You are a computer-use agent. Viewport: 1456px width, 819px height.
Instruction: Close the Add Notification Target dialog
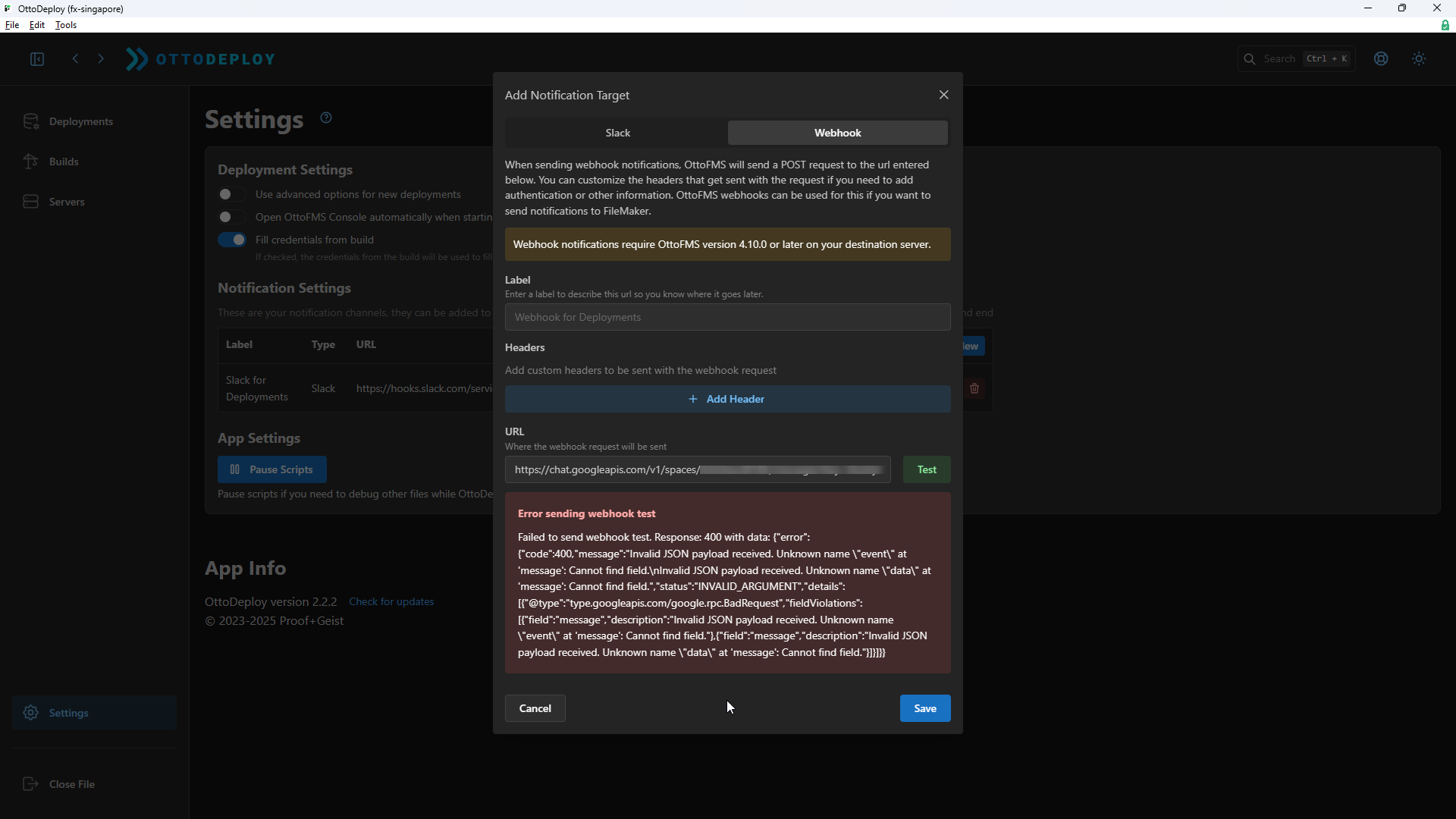click(944, 95)
